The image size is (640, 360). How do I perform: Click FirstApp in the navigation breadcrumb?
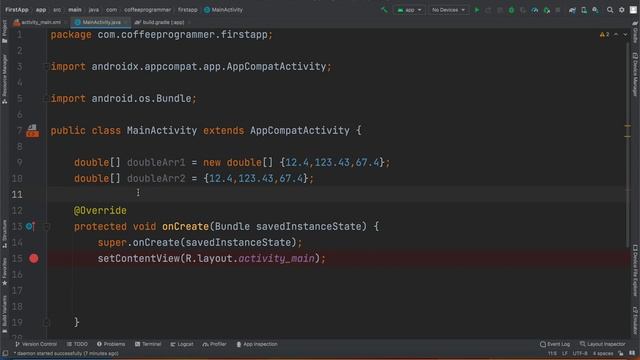(17, 10)
